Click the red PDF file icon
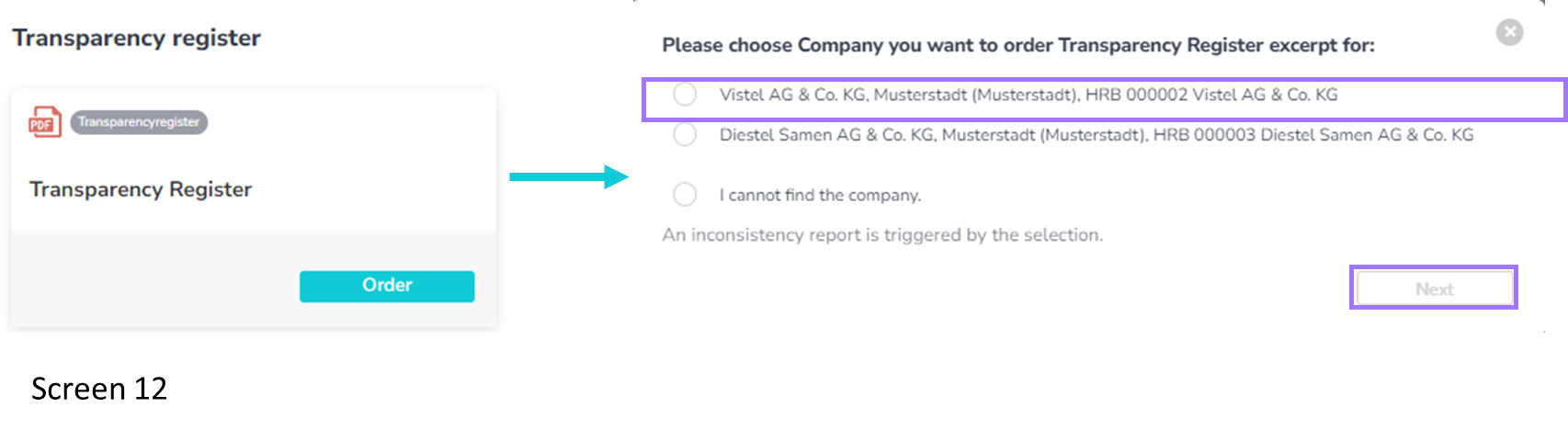 click(x=44, y=122)
